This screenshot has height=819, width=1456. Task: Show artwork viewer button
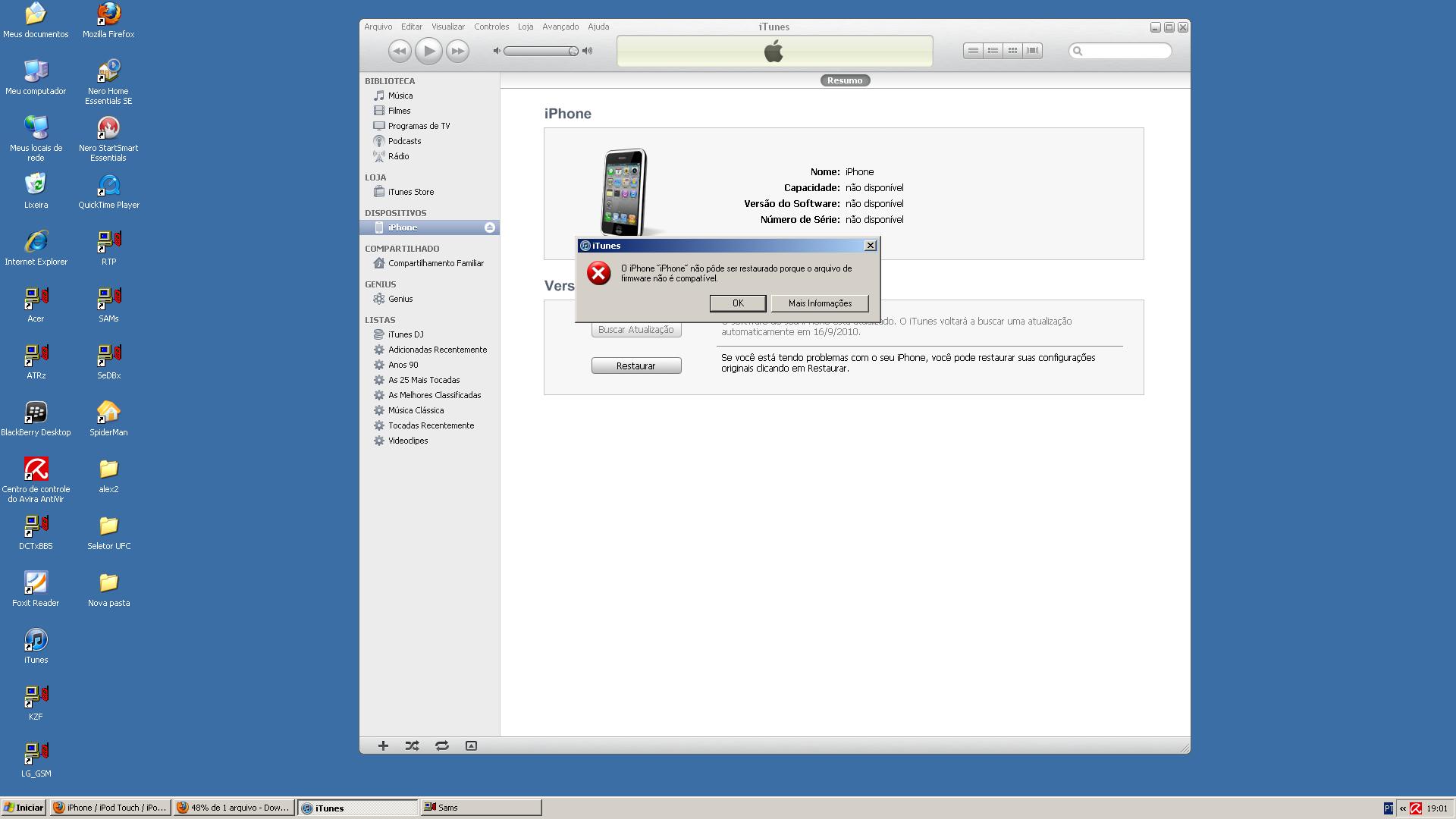(471, 745)
